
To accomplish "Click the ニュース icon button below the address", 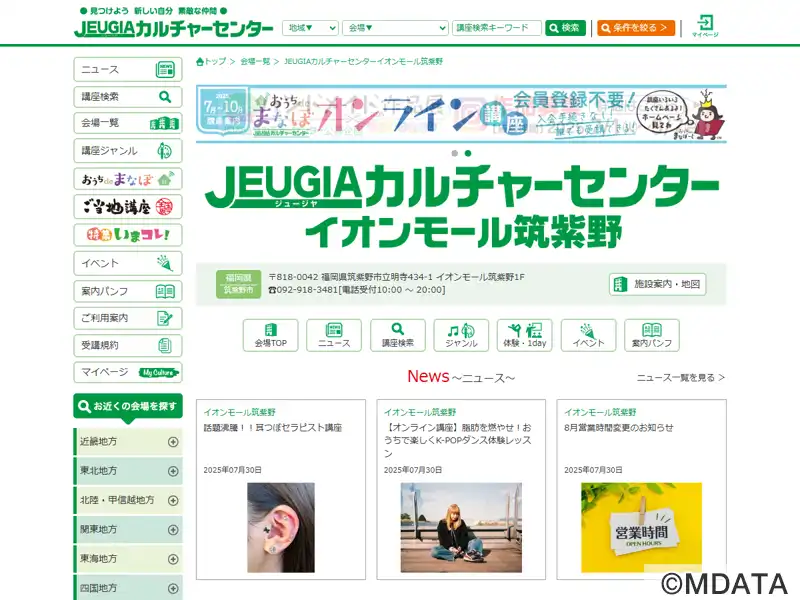I will (334, 335).
